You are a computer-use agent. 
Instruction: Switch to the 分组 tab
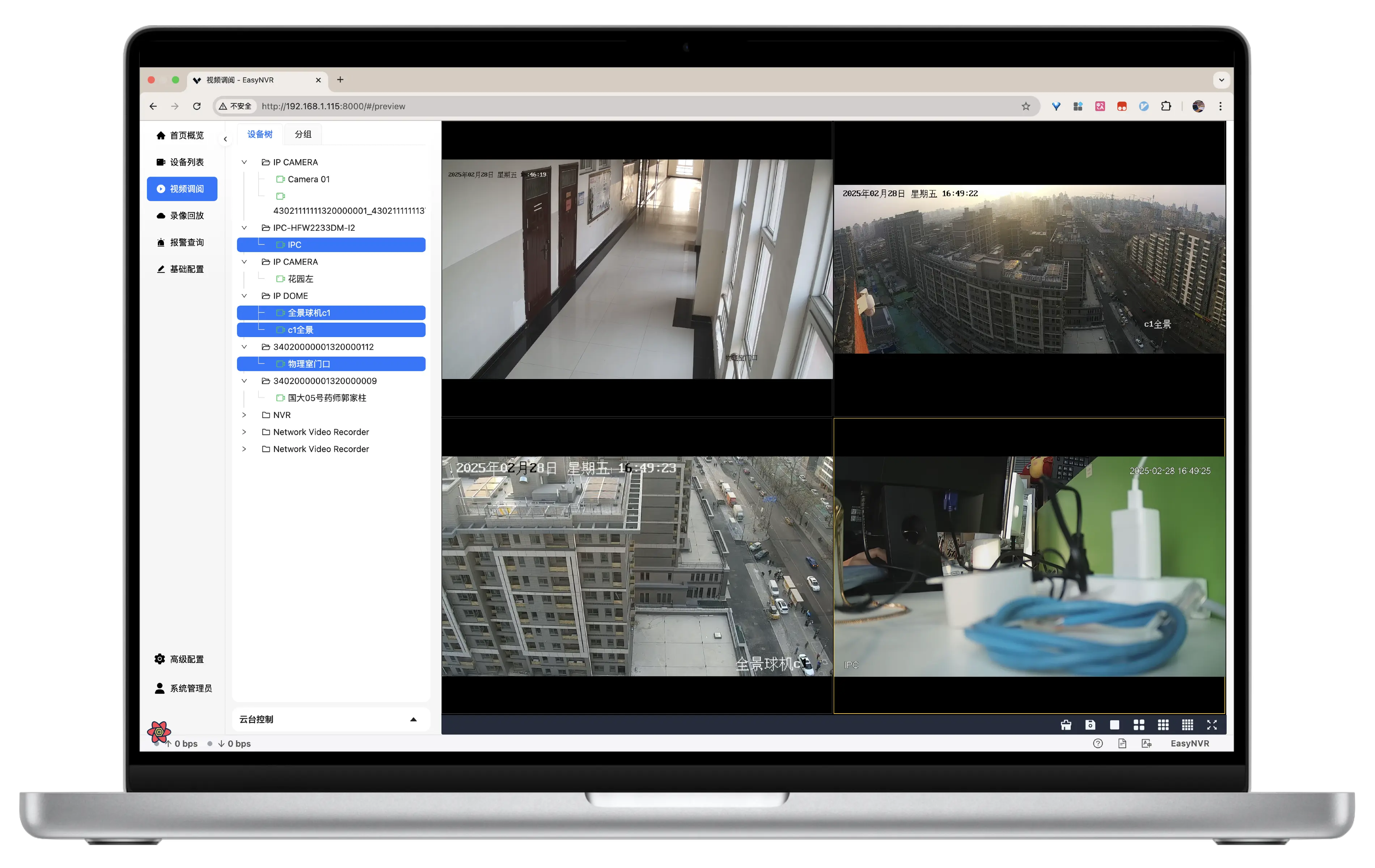coord(302,134)
